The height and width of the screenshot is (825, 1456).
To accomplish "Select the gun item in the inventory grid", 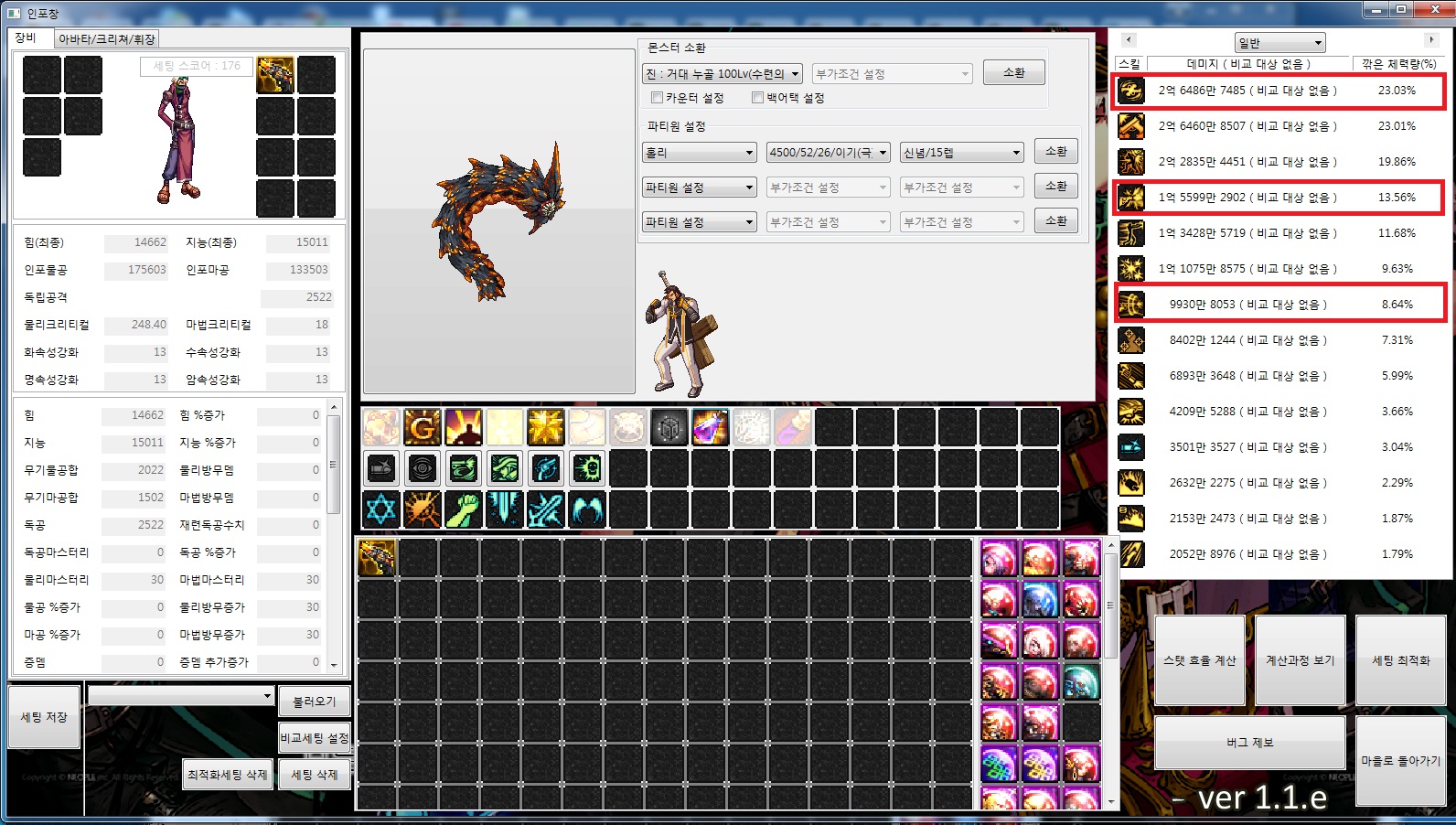I will pyautogui.click(x=378, y=558).
